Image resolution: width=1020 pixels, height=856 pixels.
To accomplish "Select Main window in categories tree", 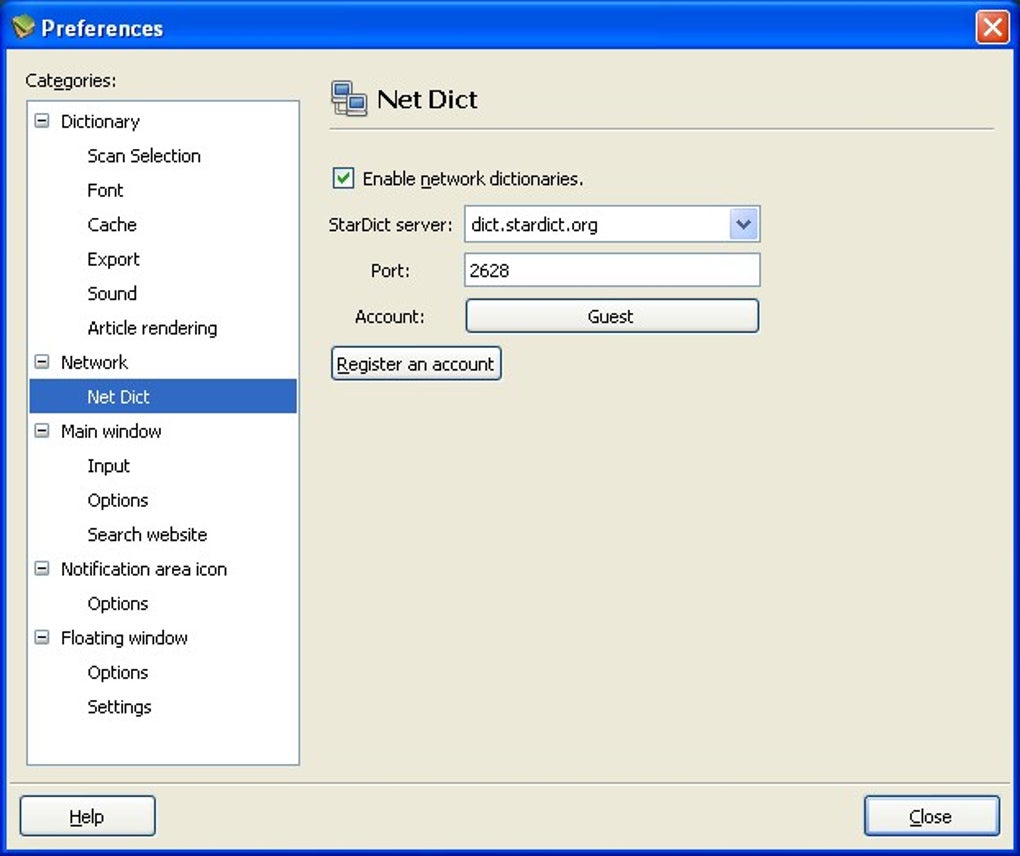I will tap(111, 431).
